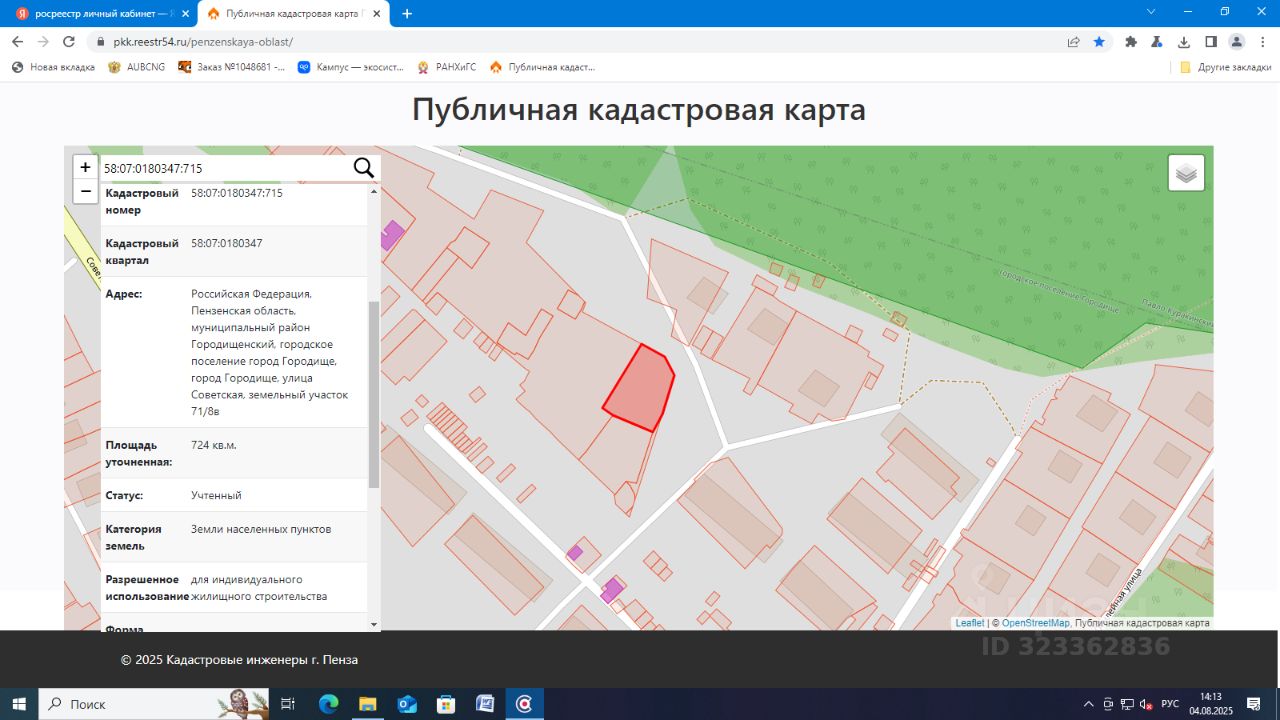Open the Новая вкладка bookmark
The width and height of the screenshot is (1280, 720).
tap(53, 67)
